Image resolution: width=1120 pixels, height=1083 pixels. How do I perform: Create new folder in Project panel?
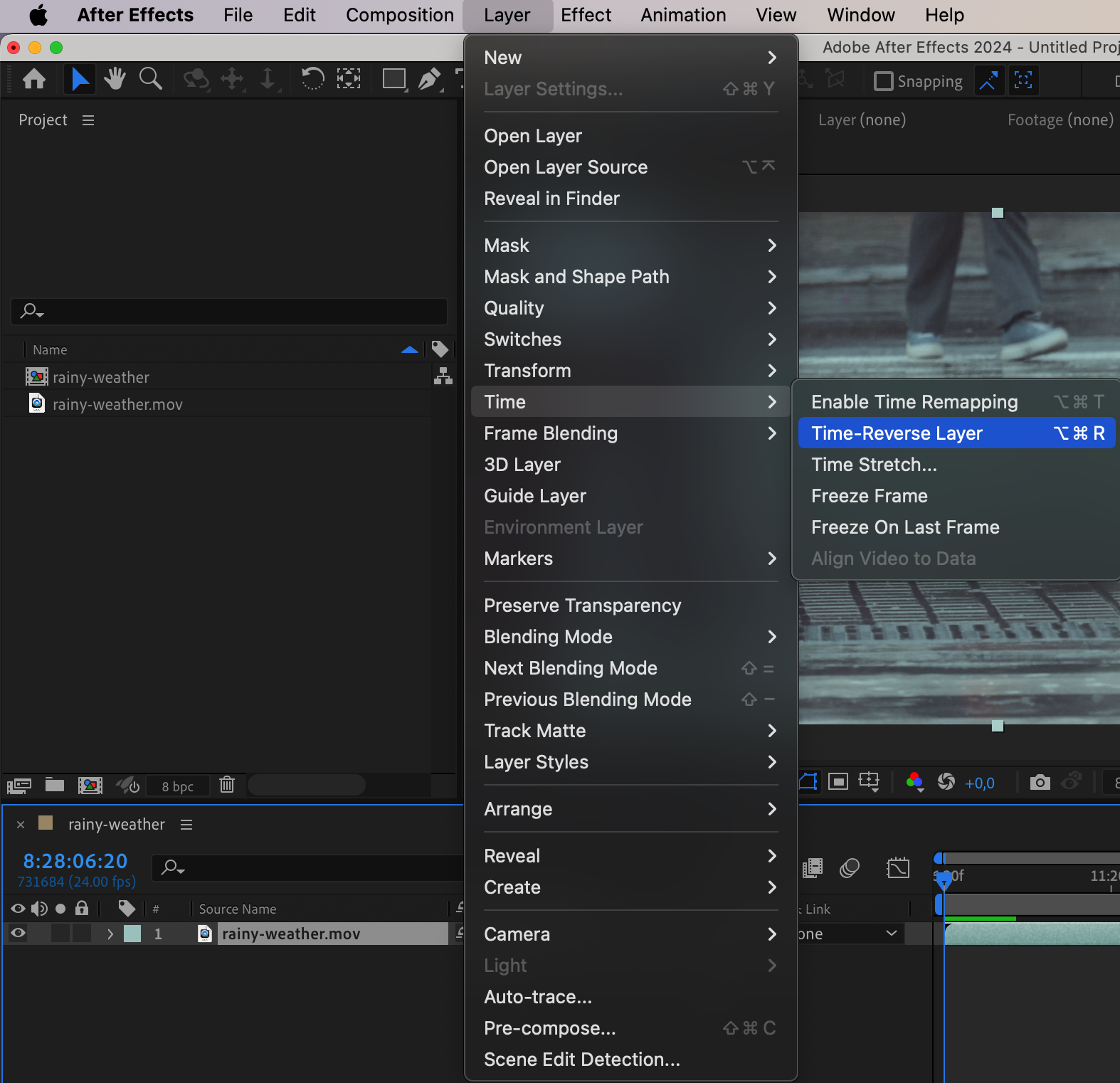pyautogui.click(x=55, y=785)
